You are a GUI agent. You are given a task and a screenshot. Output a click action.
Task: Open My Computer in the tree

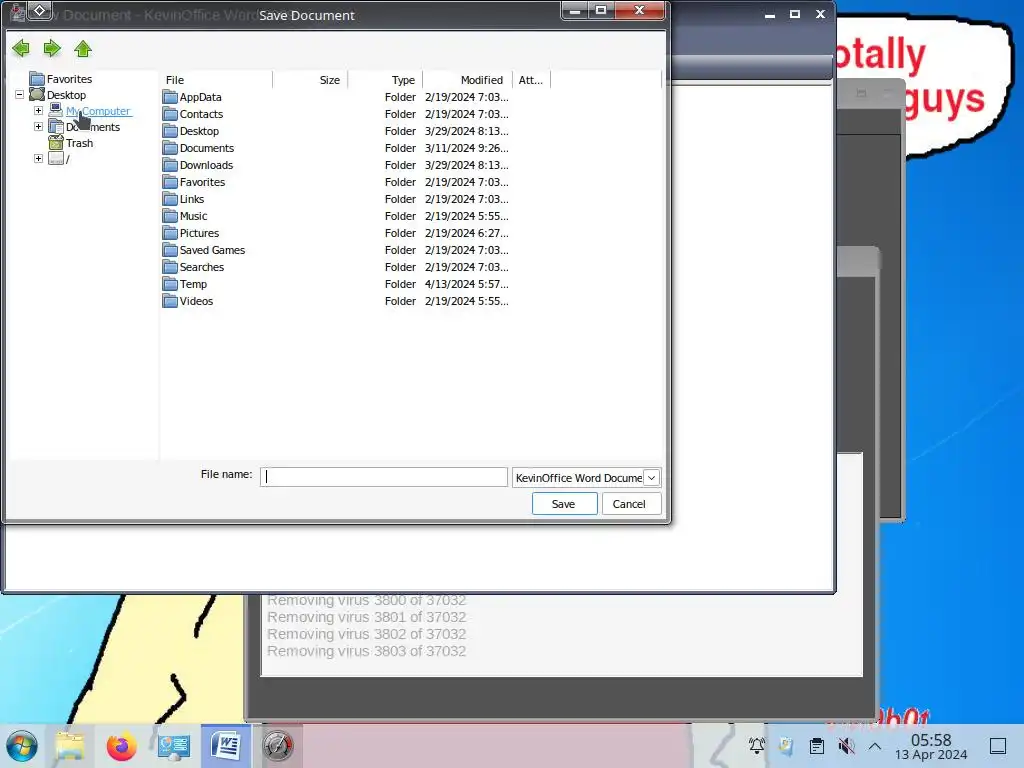(x=98, y=111)
